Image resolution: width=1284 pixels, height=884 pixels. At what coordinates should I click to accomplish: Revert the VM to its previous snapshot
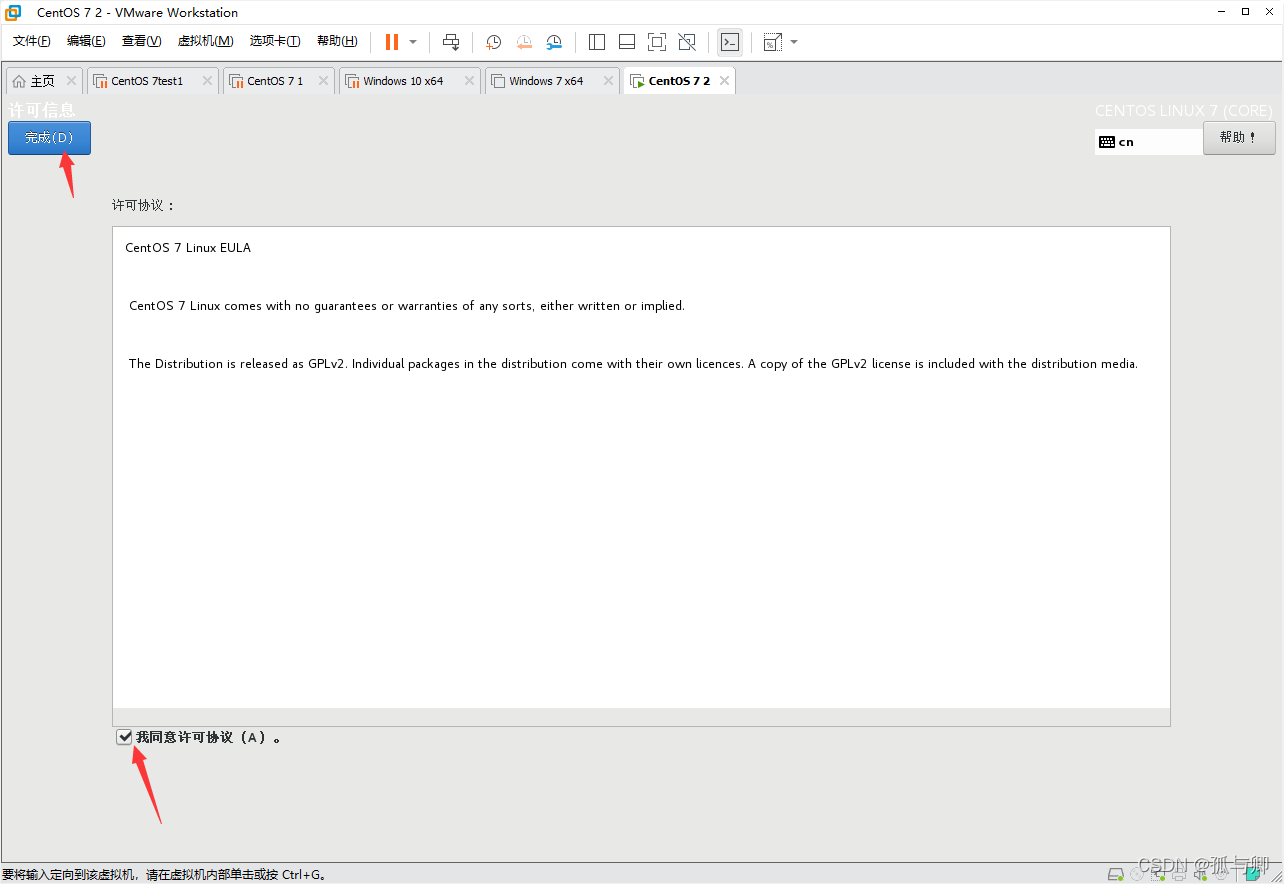tap(524, 42)
